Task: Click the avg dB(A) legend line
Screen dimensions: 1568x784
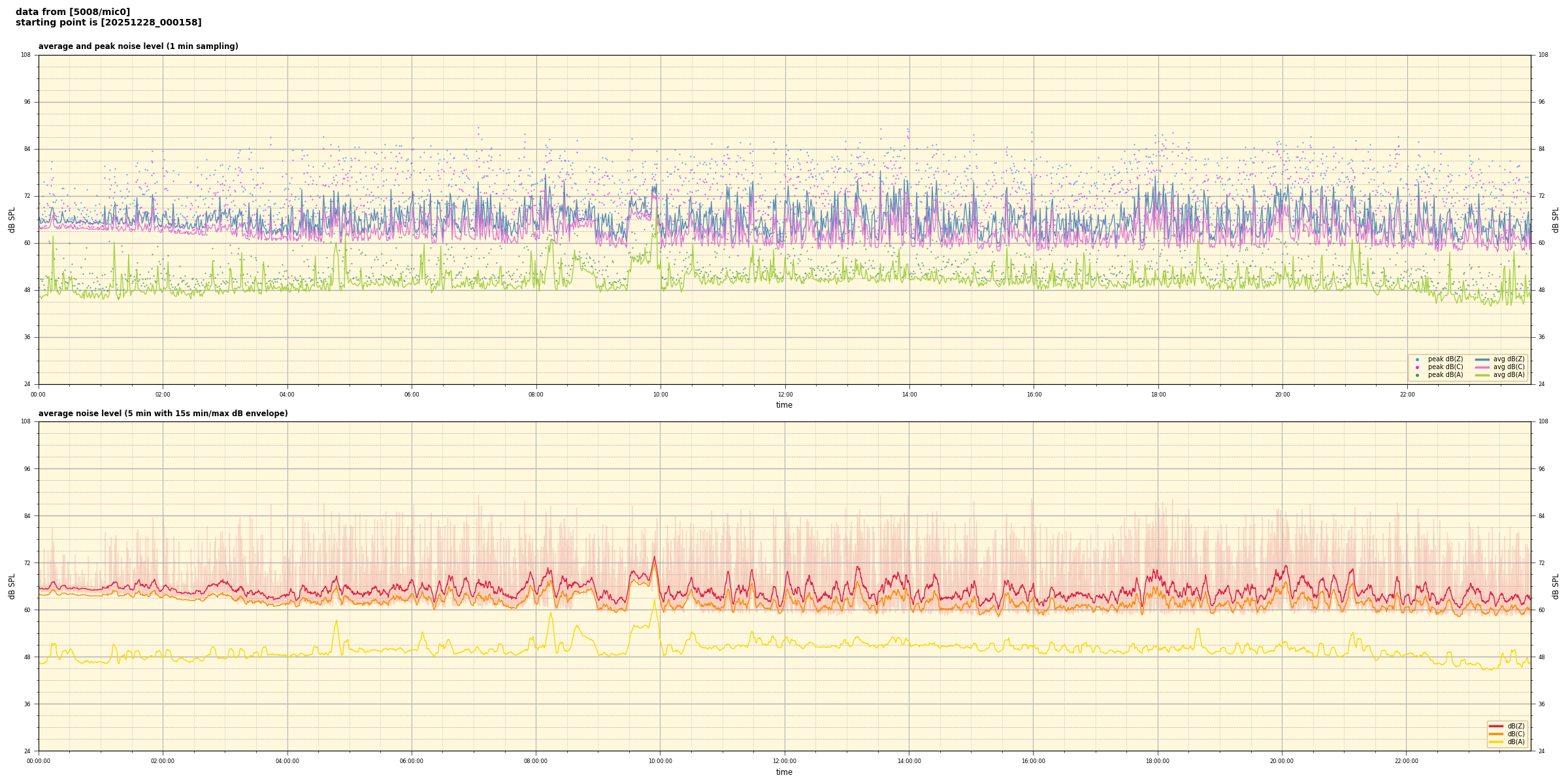Action: pos(1482,375)
